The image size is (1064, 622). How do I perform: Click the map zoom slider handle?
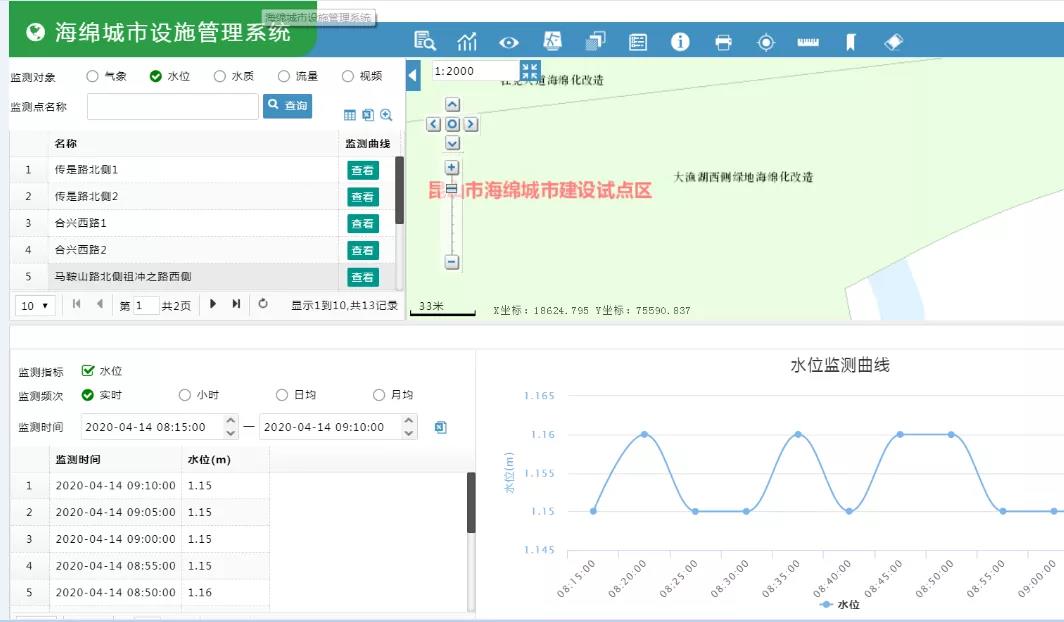452,188
